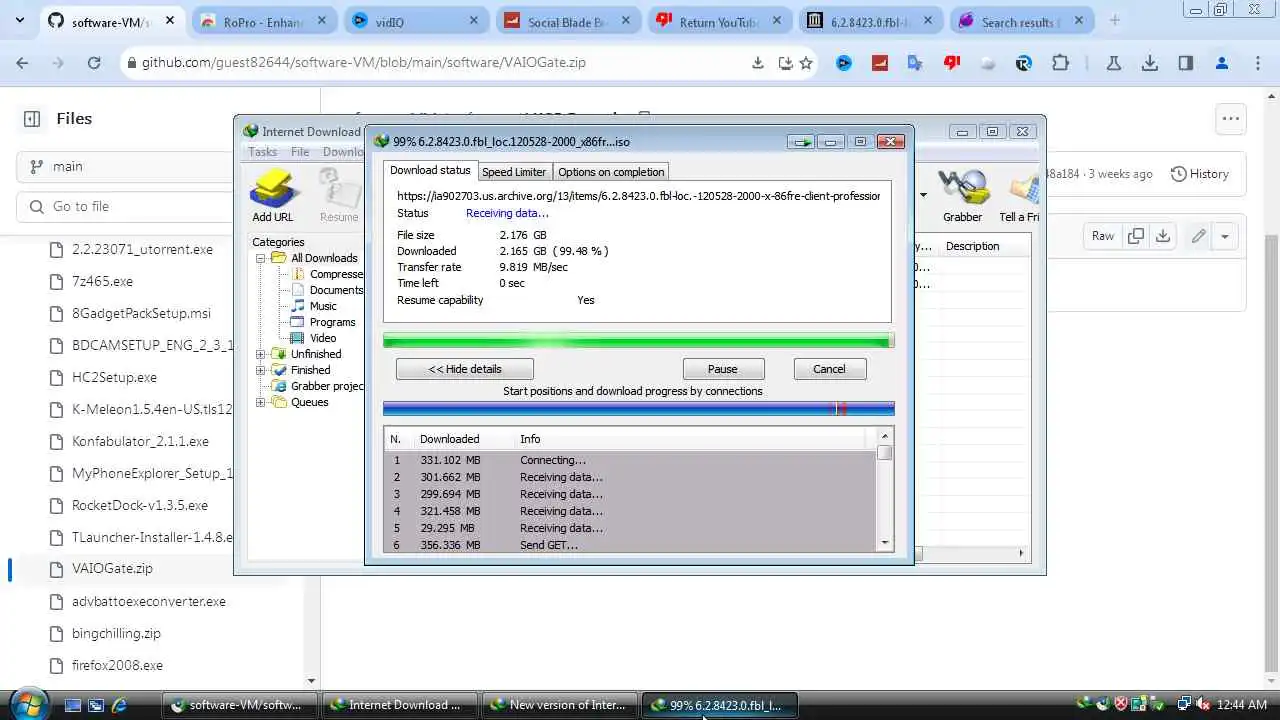Click the browser address bar URL
This screenshot has width=1280, height=720.
coord(364,62)
